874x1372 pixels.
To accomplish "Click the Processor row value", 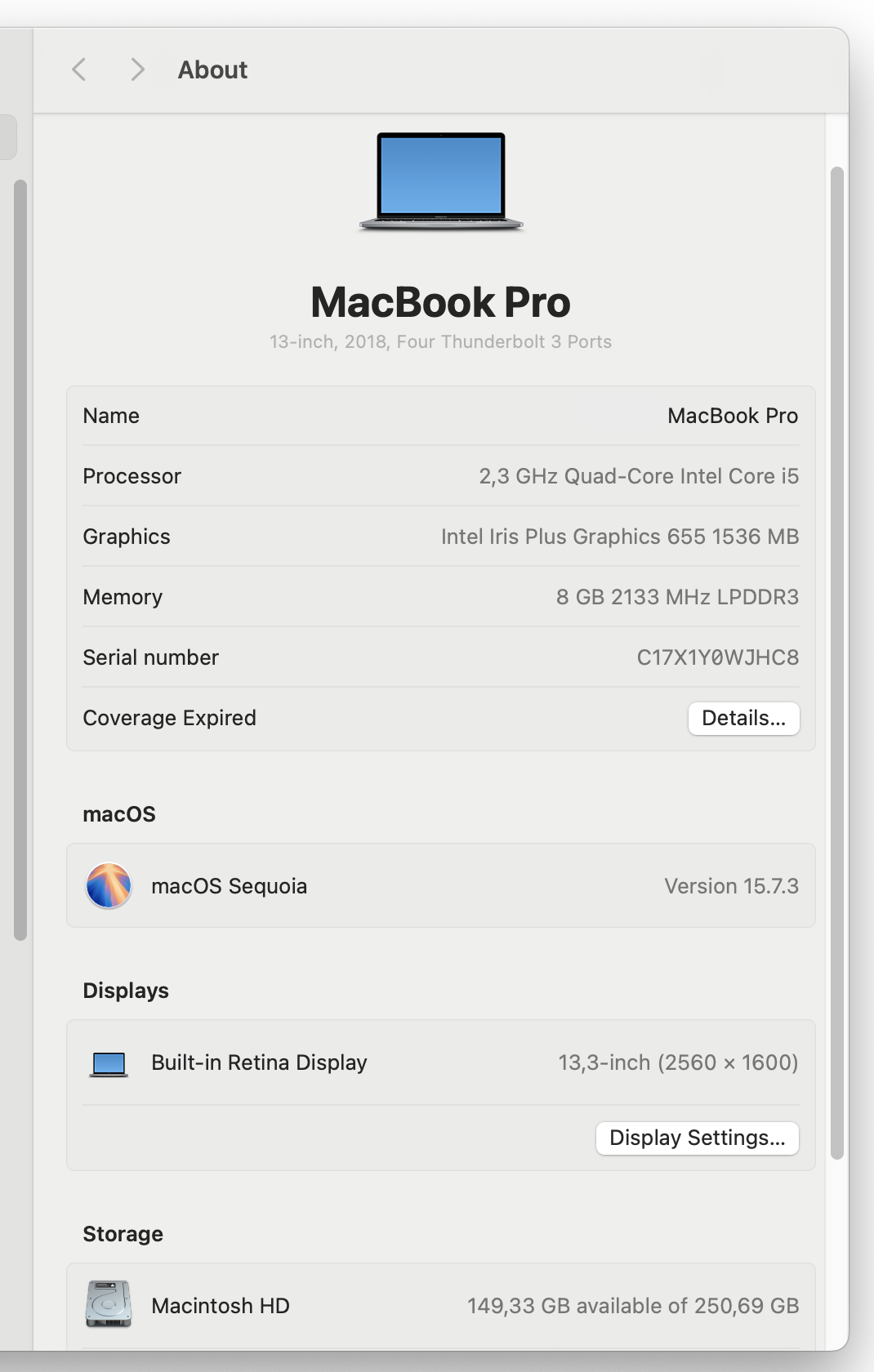I will [639, 476].
